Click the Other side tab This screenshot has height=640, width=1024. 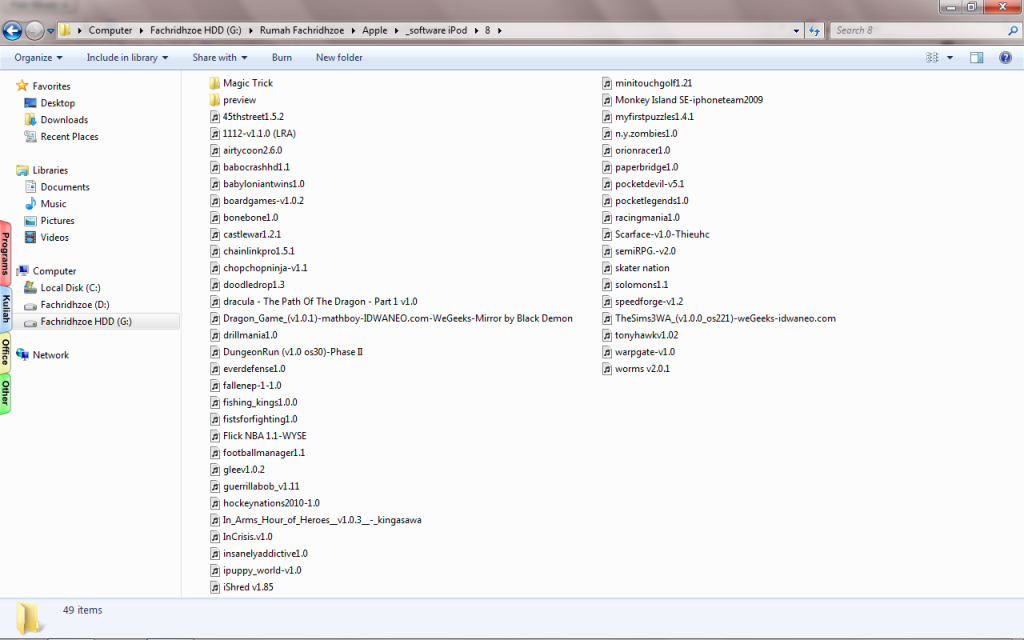point(5,393)
